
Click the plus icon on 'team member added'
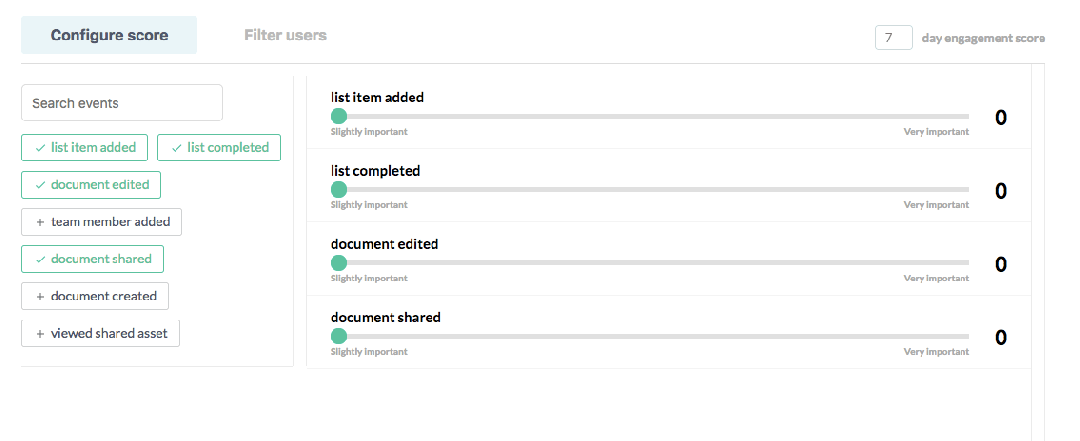40,222
